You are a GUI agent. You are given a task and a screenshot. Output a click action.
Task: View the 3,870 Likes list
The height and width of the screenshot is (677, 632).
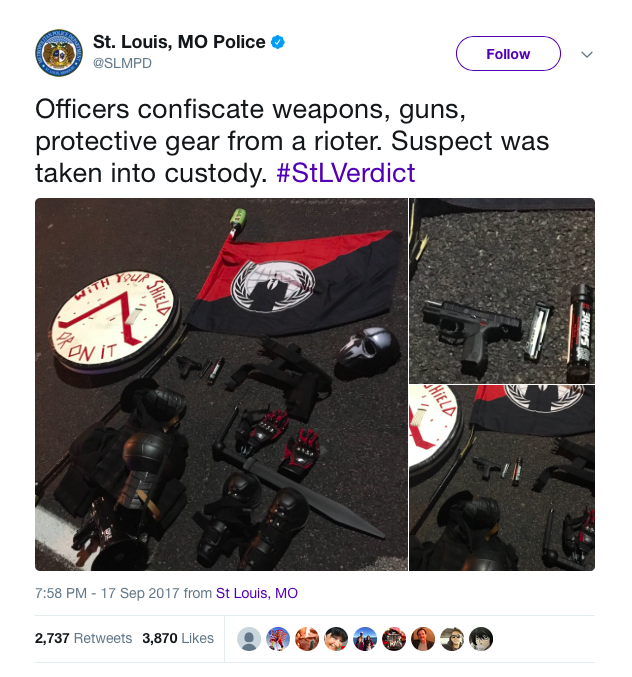[178, 638]
